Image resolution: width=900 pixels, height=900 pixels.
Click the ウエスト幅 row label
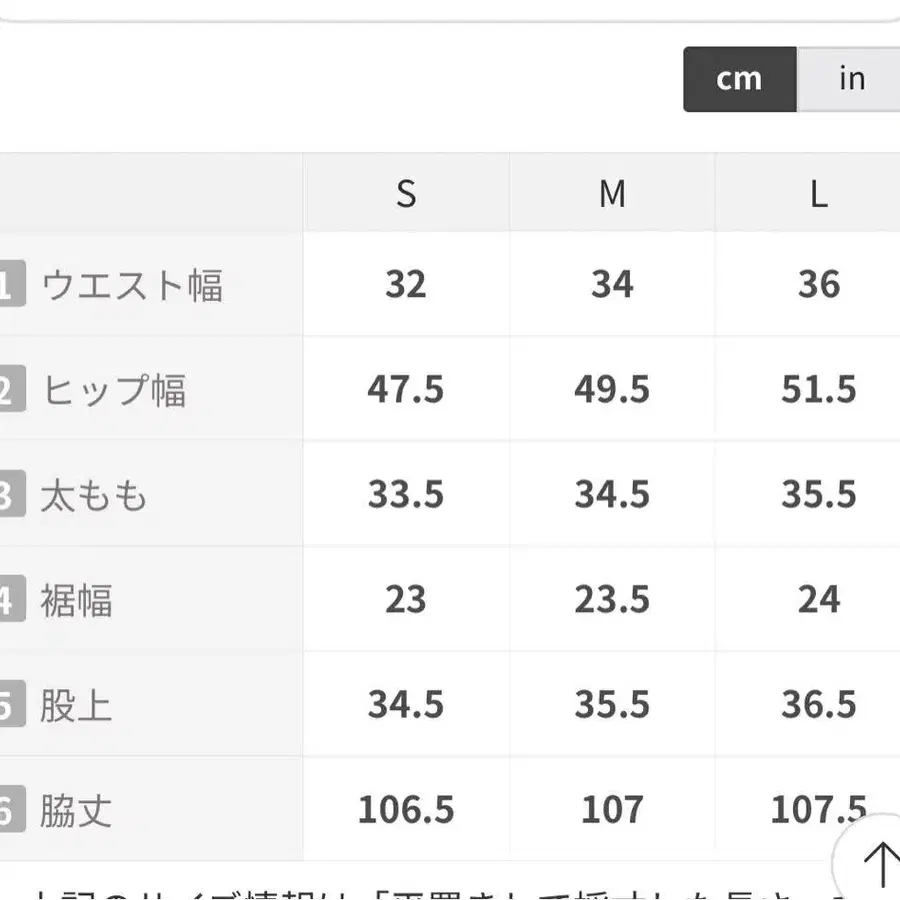(x=131, y=286)
